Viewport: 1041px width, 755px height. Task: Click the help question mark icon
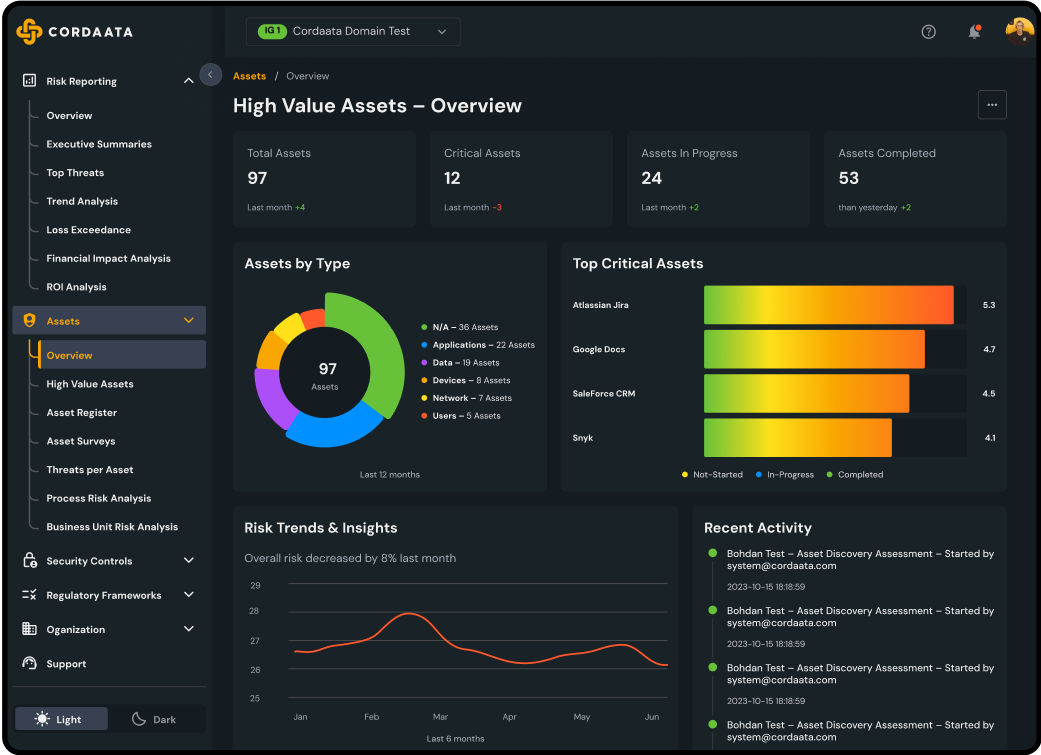928,32
